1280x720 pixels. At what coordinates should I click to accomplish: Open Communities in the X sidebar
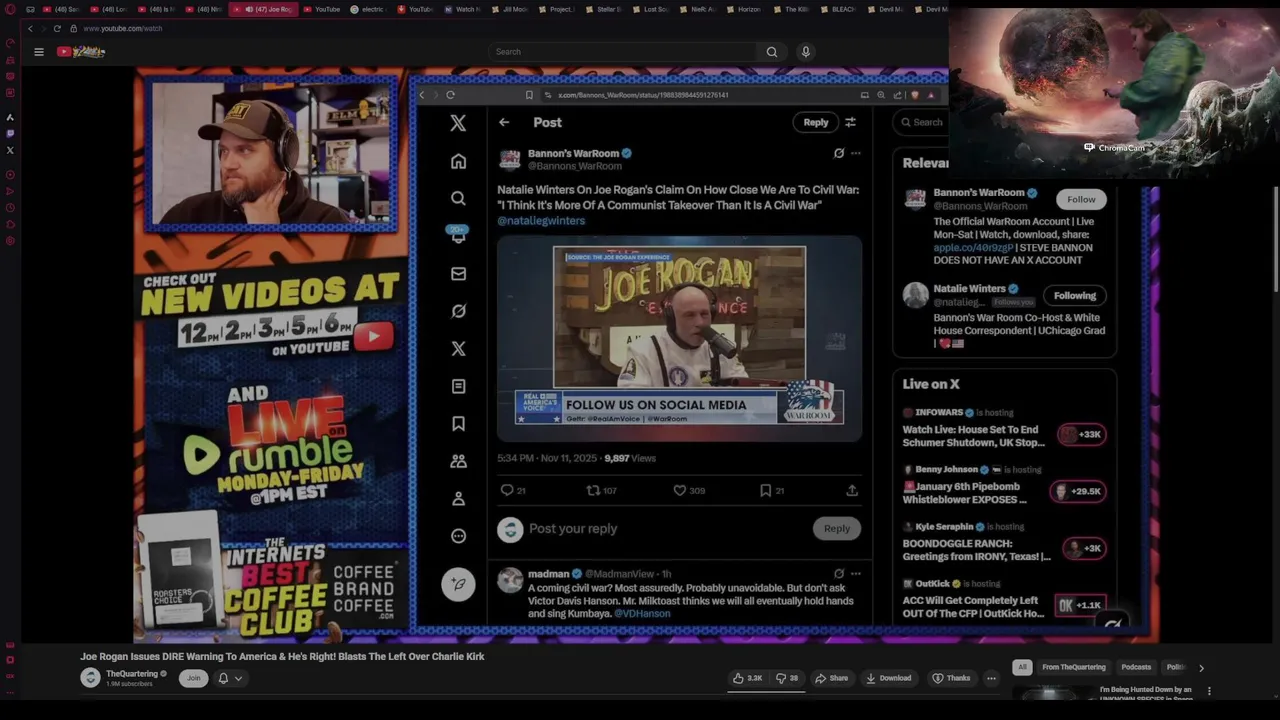[458, 461]
